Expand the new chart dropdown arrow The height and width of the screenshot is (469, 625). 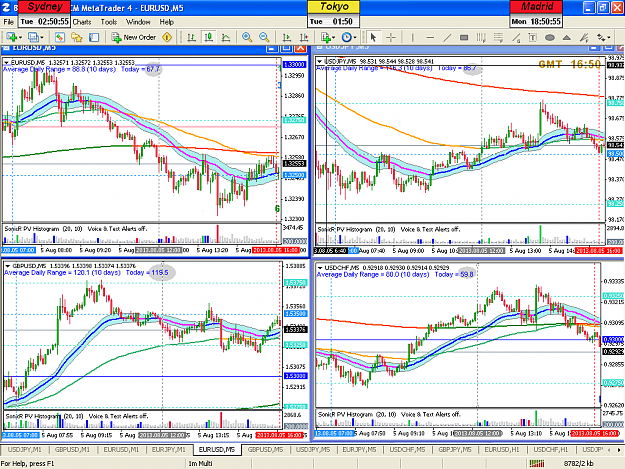pyautogui.click(x=20, y=37)
